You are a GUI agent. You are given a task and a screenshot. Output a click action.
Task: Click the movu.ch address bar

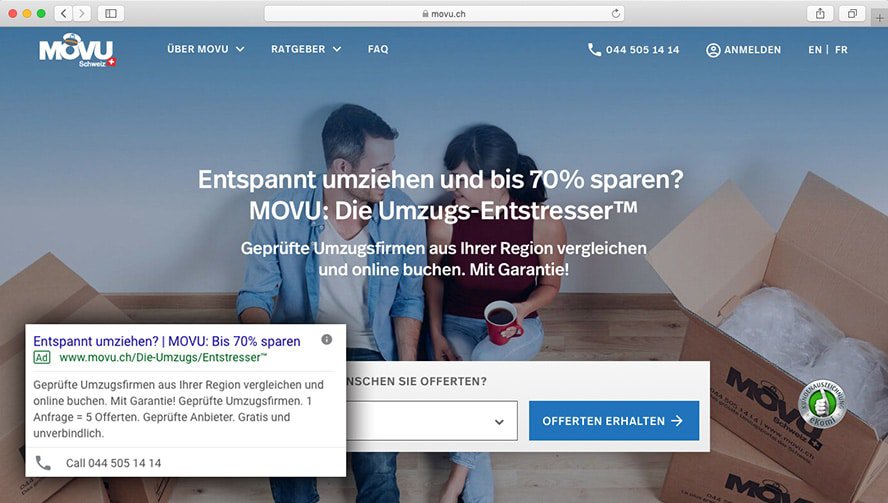click(x=444, y=14)
